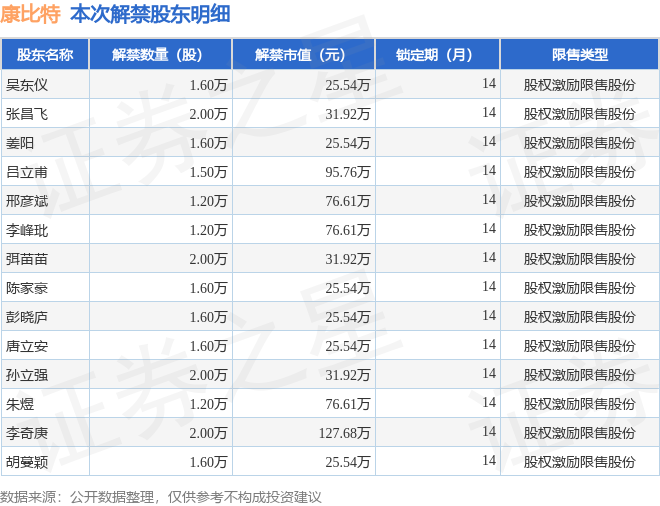Select shareholder name 朱煜

pos(20,404)
